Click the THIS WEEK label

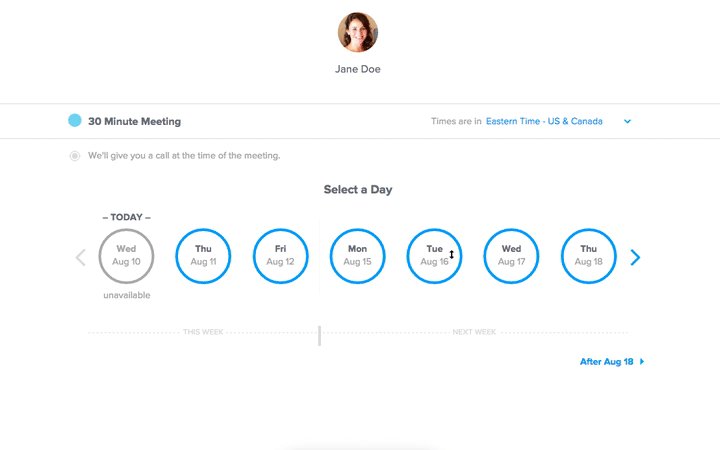pyautogui.click(x=203, y=332)
